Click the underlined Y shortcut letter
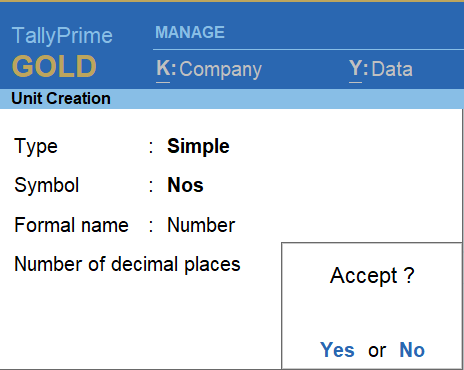This screenshot has height=370, width=464. (x=356, y=69)
